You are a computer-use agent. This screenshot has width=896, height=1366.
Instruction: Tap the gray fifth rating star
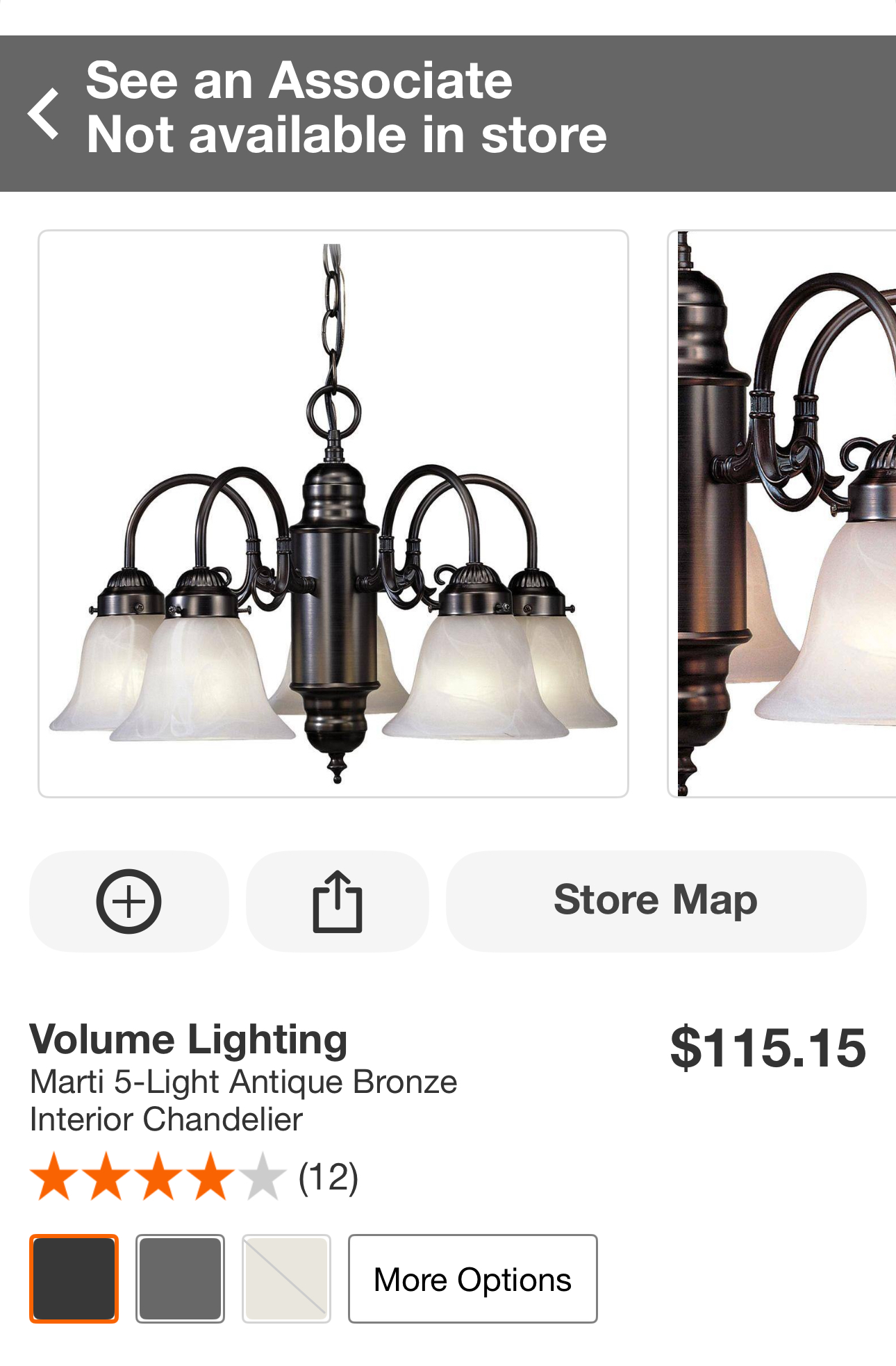coord(263,1176)
